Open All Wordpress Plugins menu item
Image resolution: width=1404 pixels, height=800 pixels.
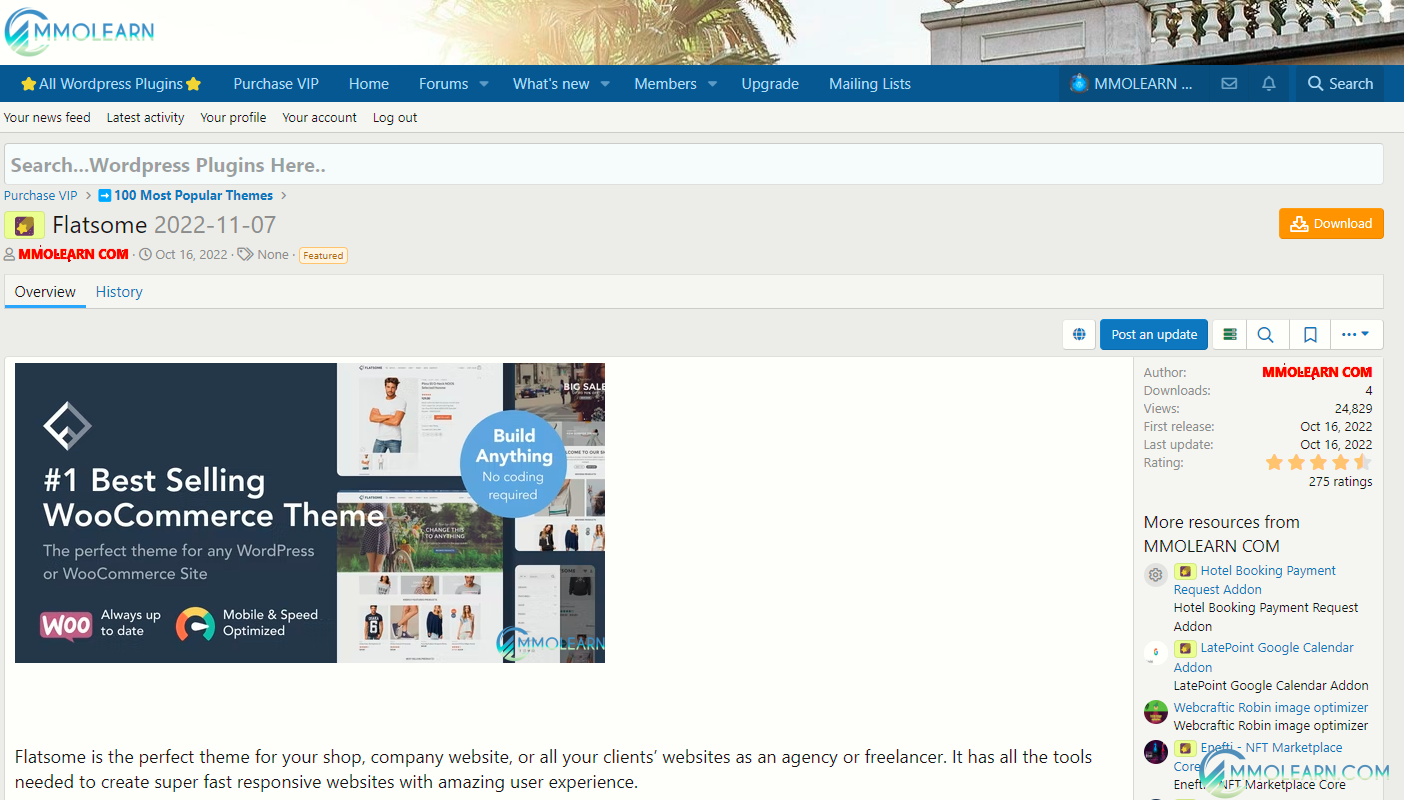[111, 84]
